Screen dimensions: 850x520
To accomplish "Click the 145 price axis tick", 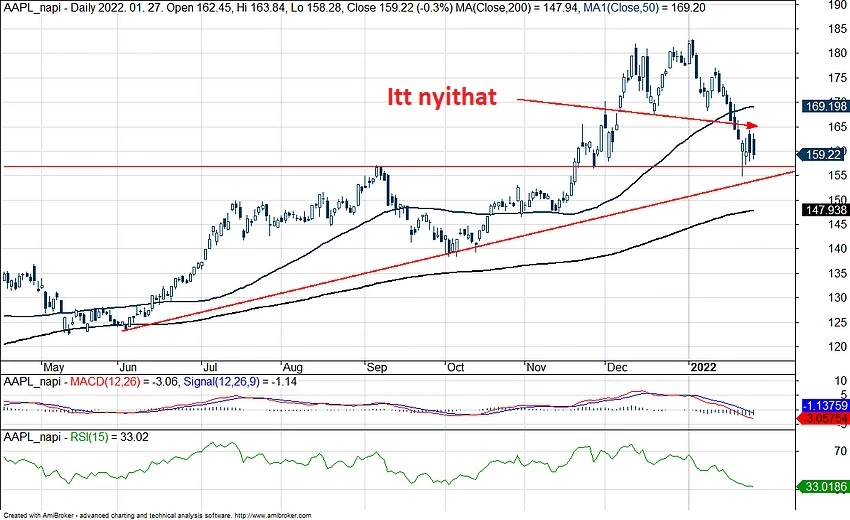I will (x=838, y=224).
